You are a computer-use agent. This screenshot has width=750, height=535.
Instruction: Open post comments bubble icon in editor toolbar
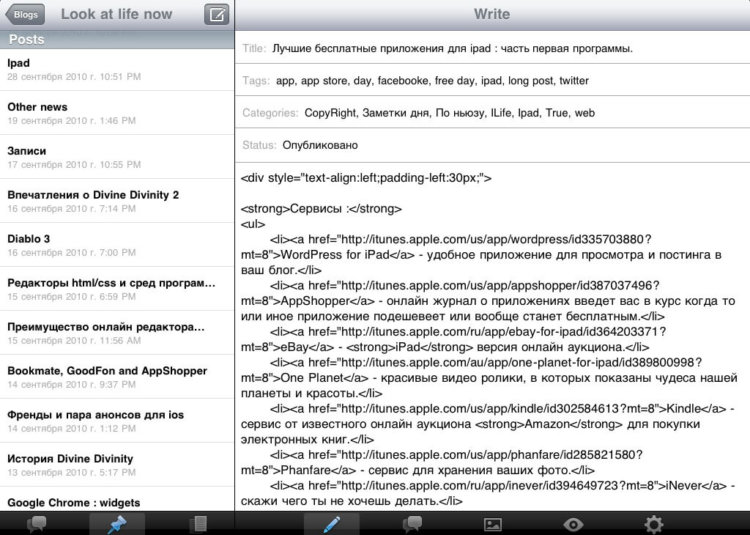[412, 524]
